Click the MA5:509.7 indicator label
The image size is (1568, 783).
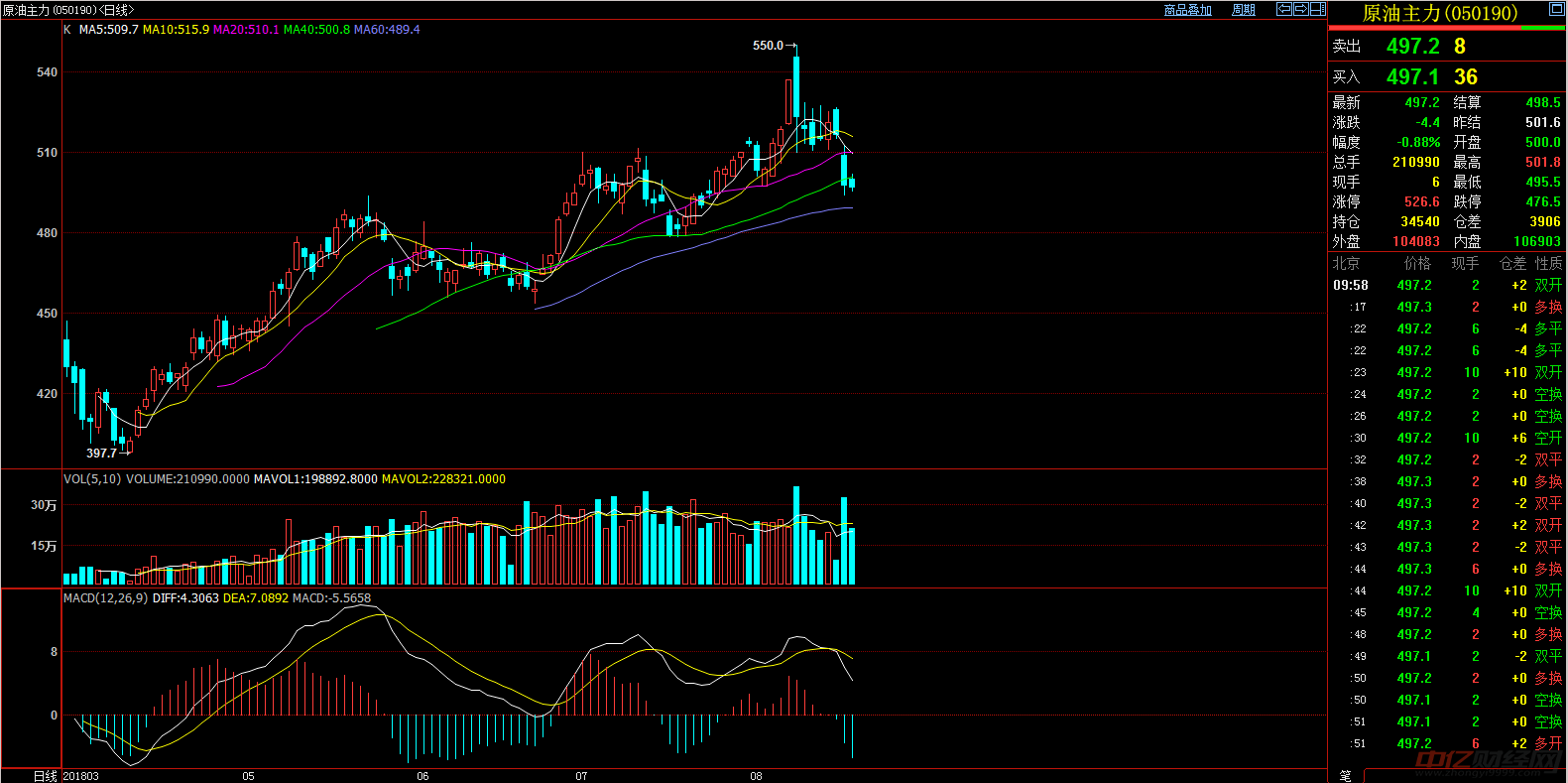[108, 30]
